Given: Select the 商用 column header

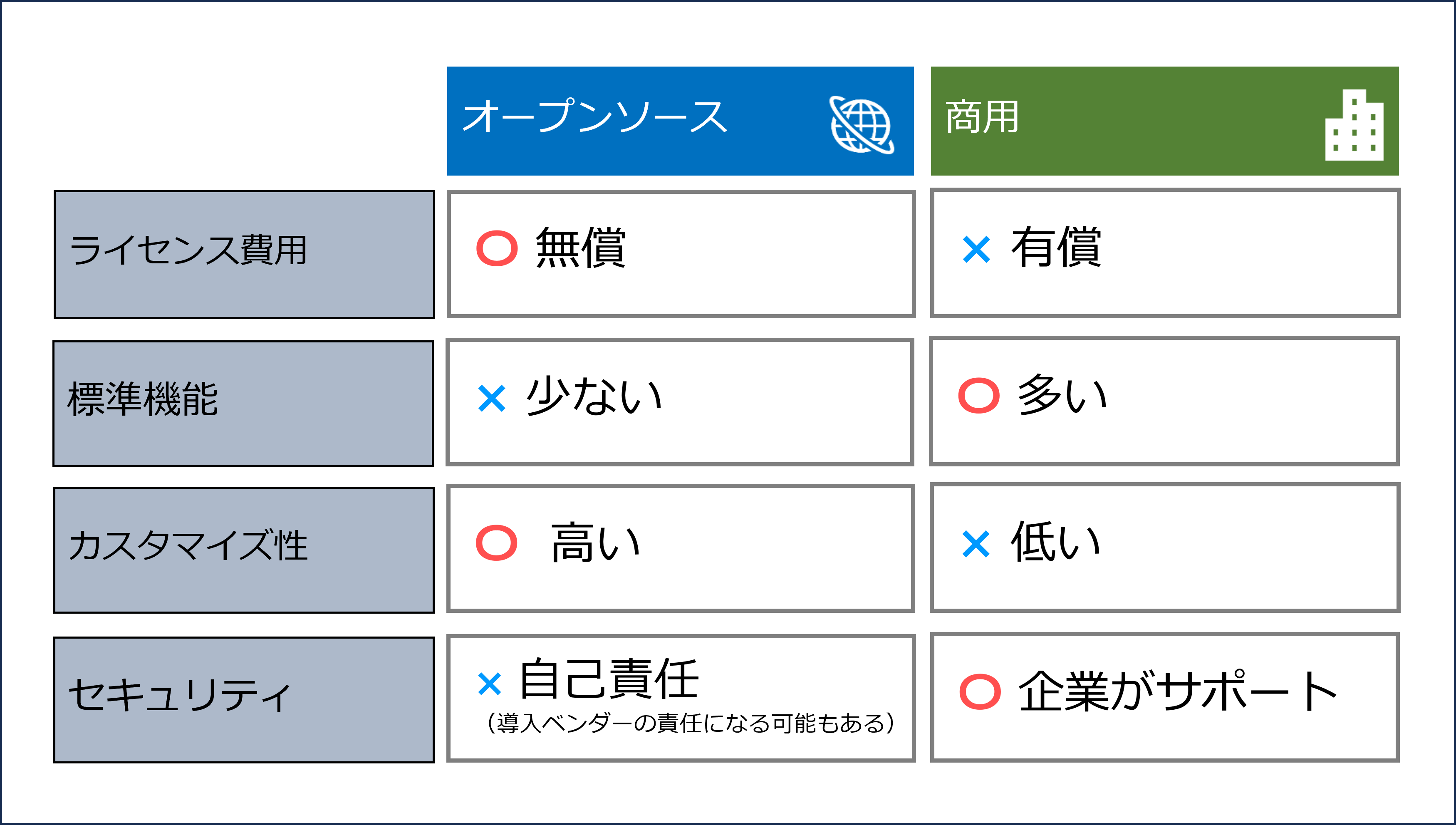Looking at the screenshot, I should click(x=1164, y=121).
